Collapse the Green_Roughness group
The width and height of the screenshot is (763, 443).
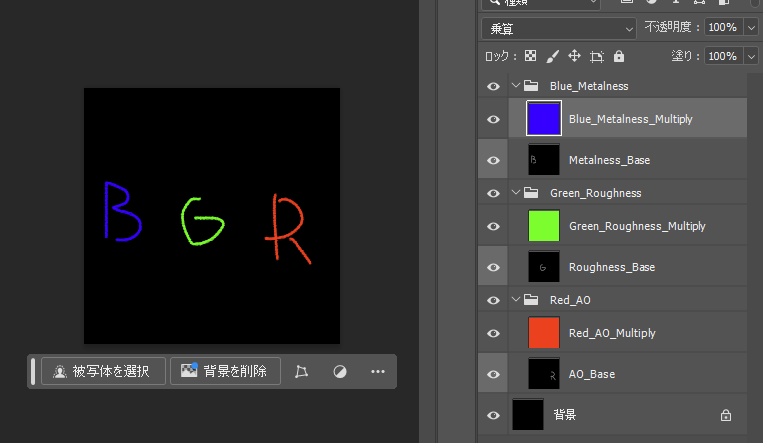tap(516, 193)
